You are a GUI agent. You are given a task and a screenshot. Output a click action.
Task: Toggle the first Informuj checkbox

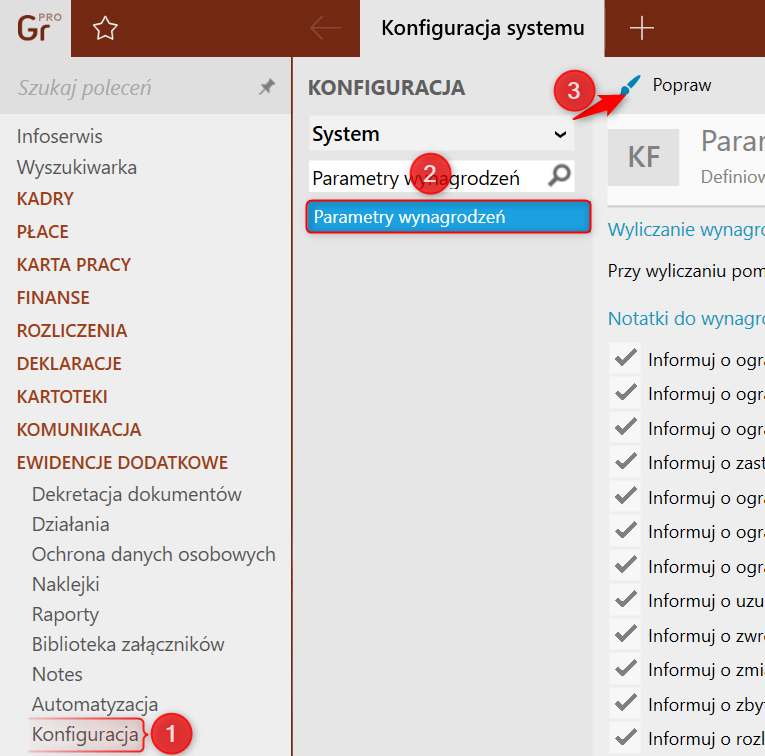click(626, 359)
